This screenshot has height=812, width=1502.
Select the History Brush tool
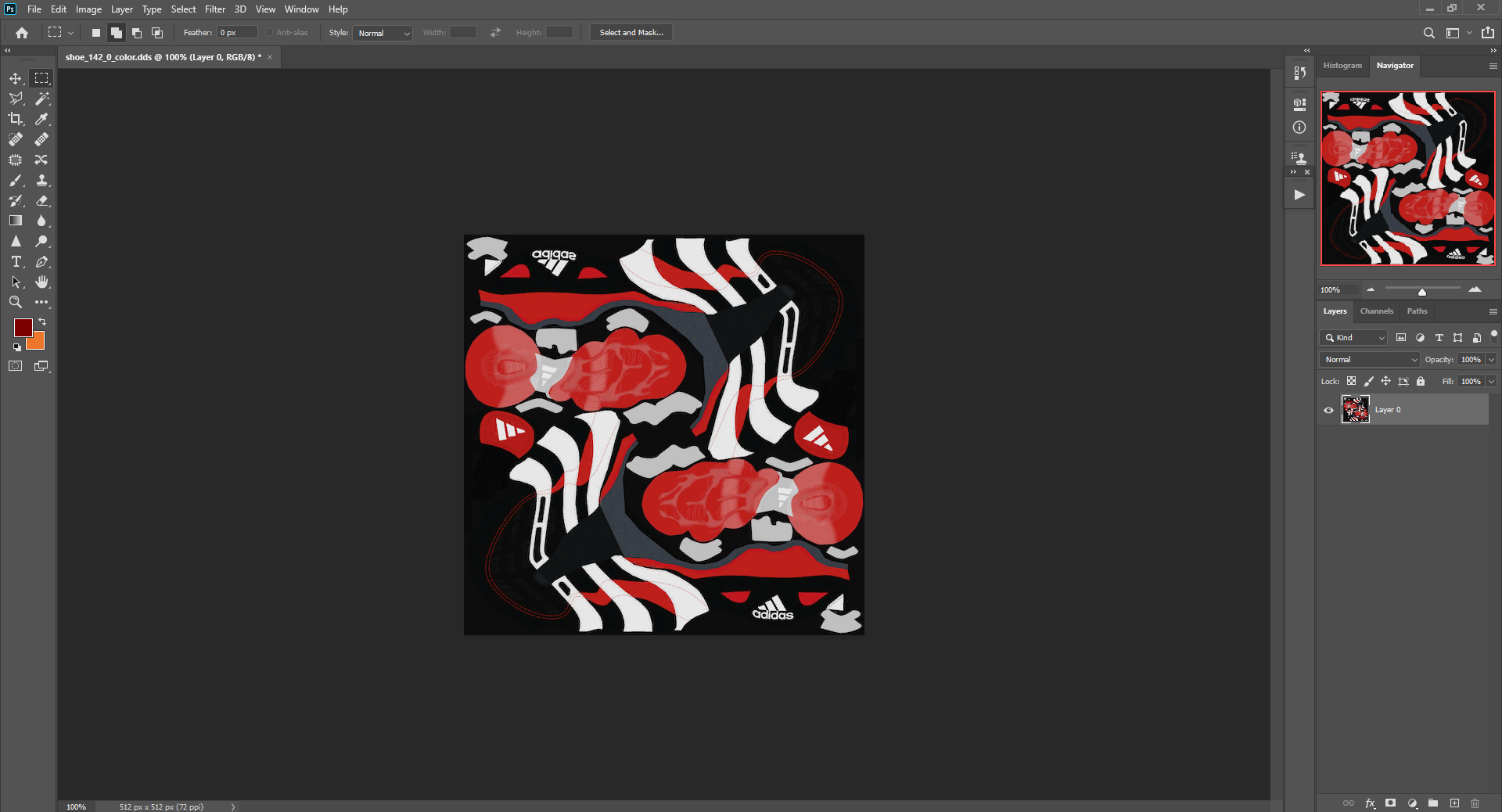16,200
